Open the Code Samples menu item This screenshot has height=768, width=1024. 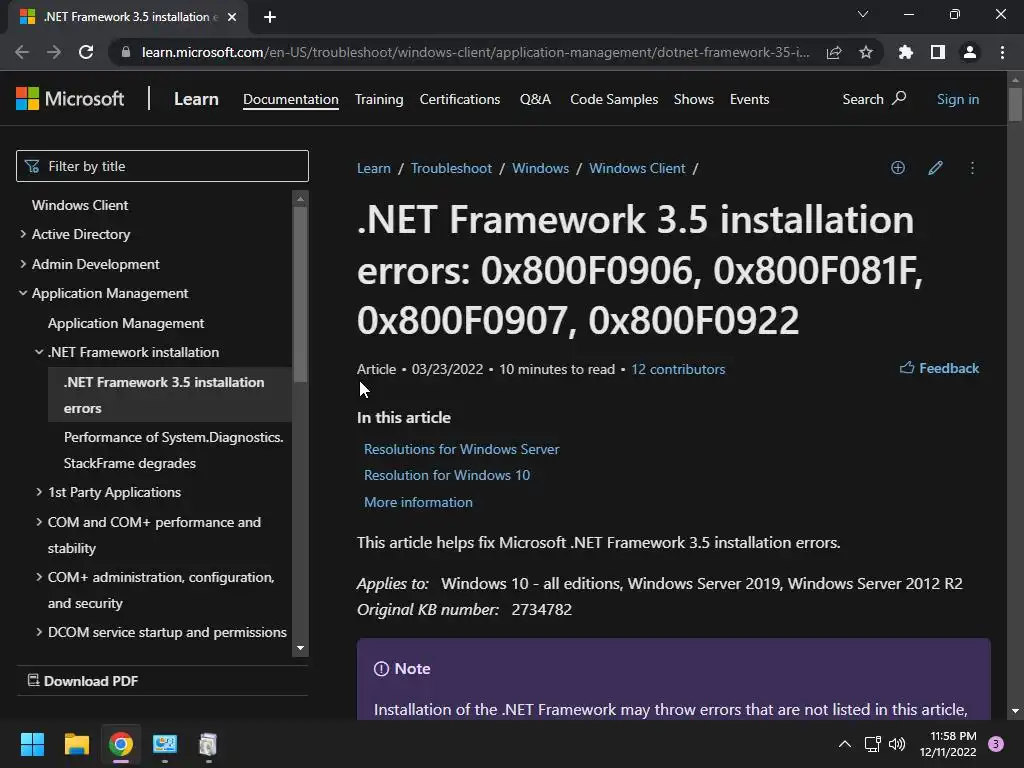pyautogui.click(x=614, y=99)
